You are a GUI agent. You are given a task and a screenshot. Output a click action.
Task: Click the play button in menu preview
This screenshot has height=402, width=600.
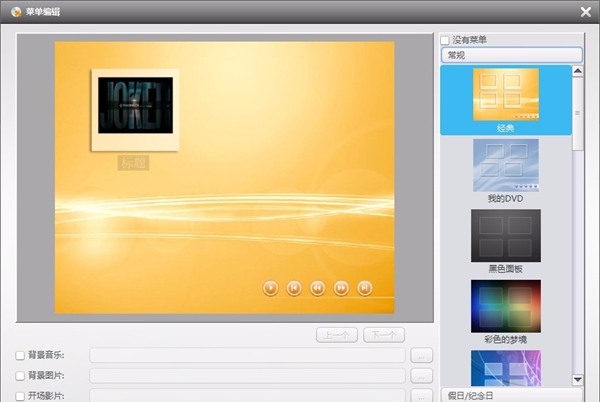point(271,288)
